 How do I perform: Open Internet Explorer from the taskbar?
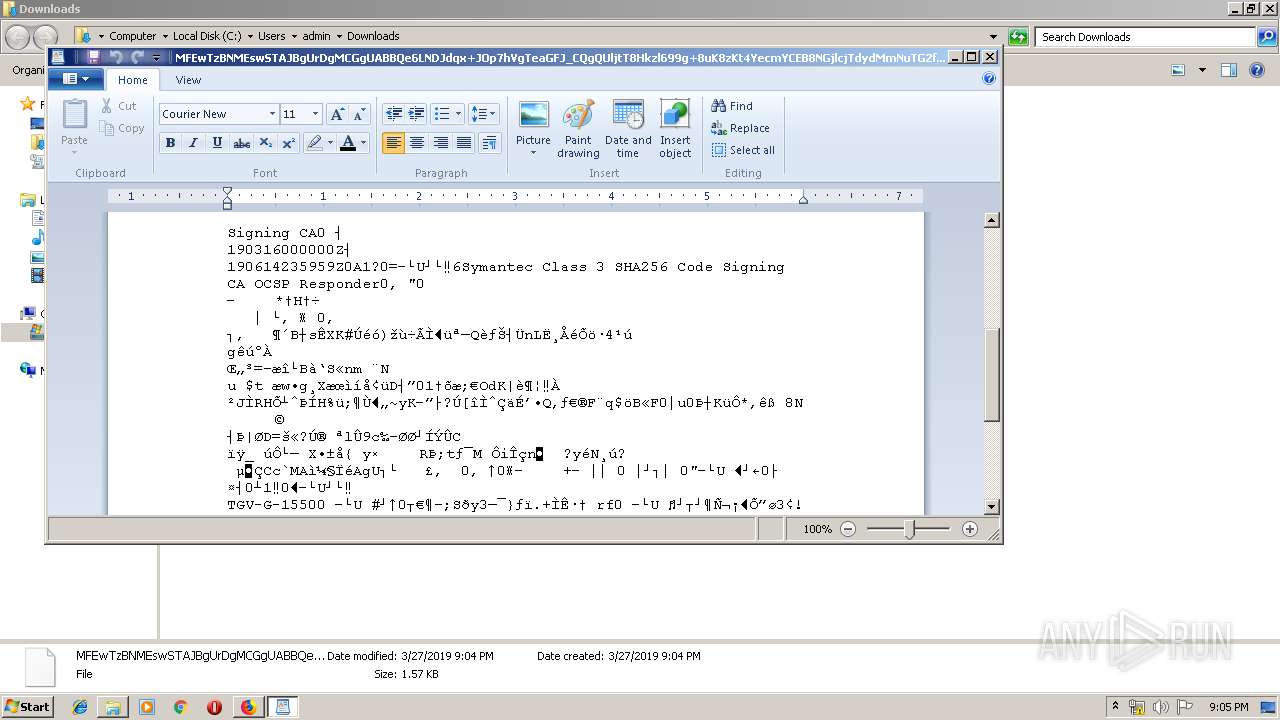(80, 707)
